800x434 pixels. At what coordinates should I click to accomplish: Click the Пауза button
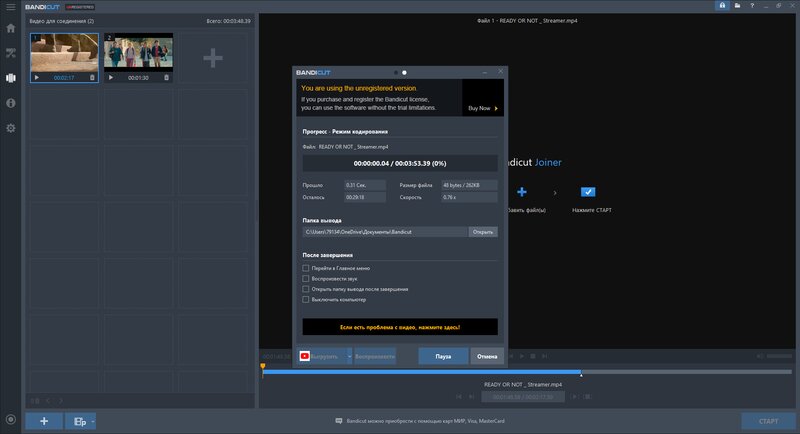pyautogui.click(x=443, y=356)
